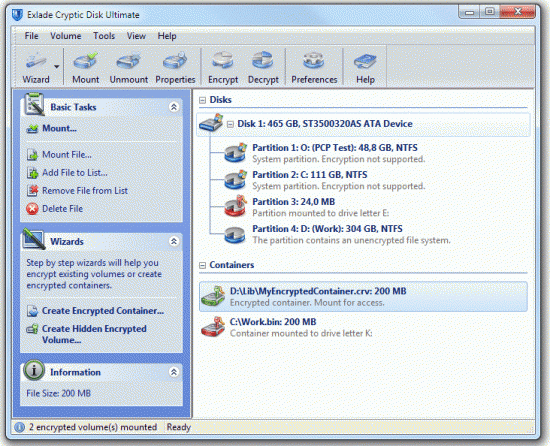This screenshot has width=550, height=446.
Task: Click the Delete File link
Action: tap(62, 209)
